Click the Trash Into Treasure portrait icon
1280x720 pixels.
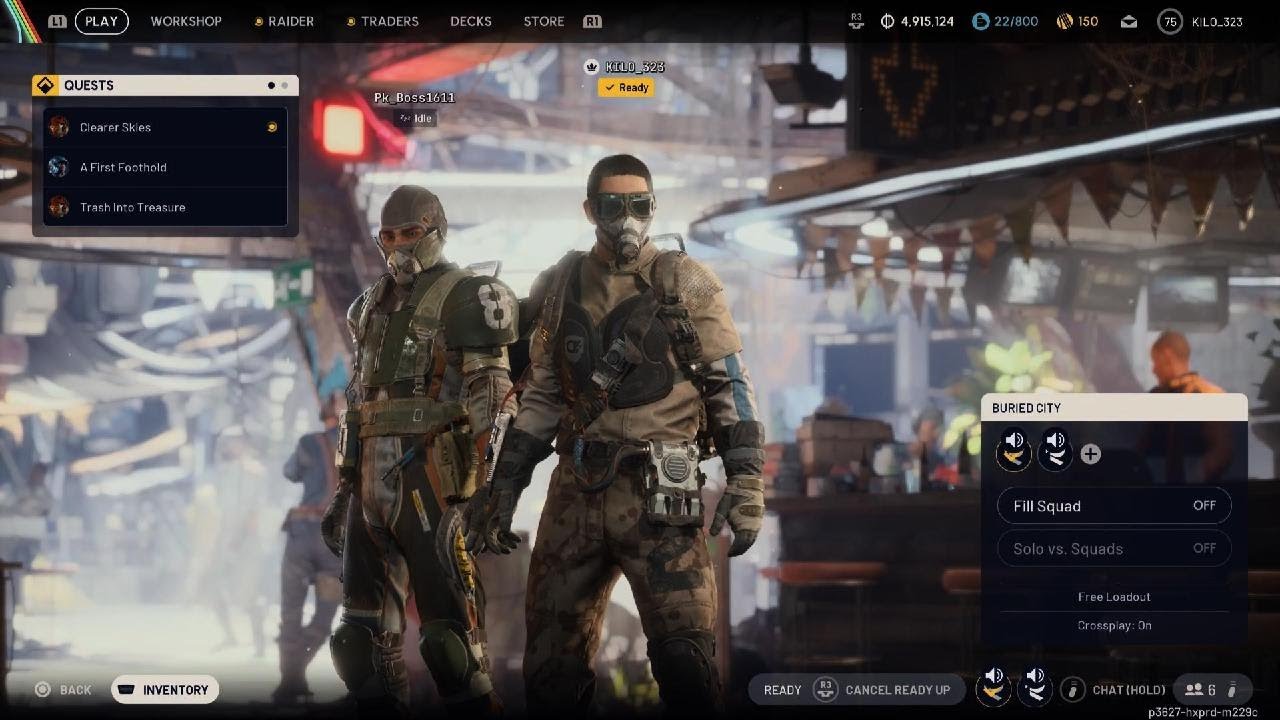[59, 207]
